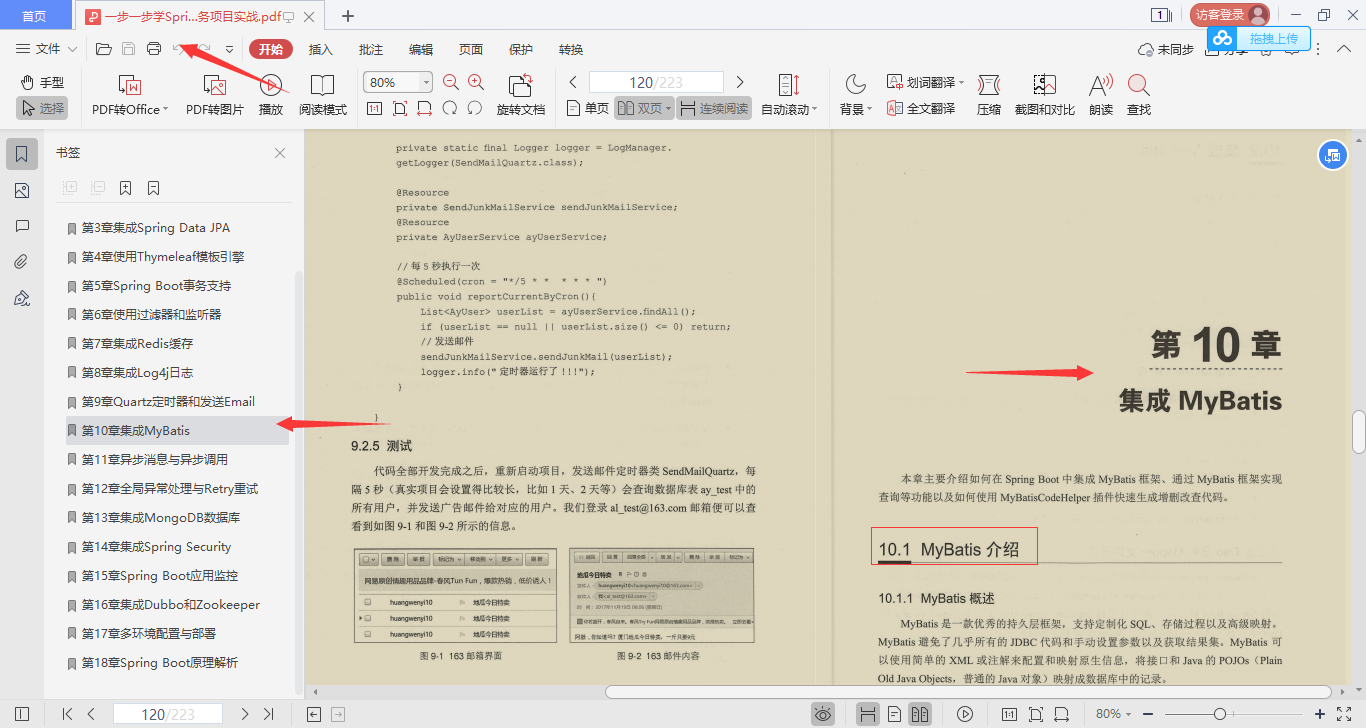
Task: Click status bar play slideshow icon
Action: (965, 714)
